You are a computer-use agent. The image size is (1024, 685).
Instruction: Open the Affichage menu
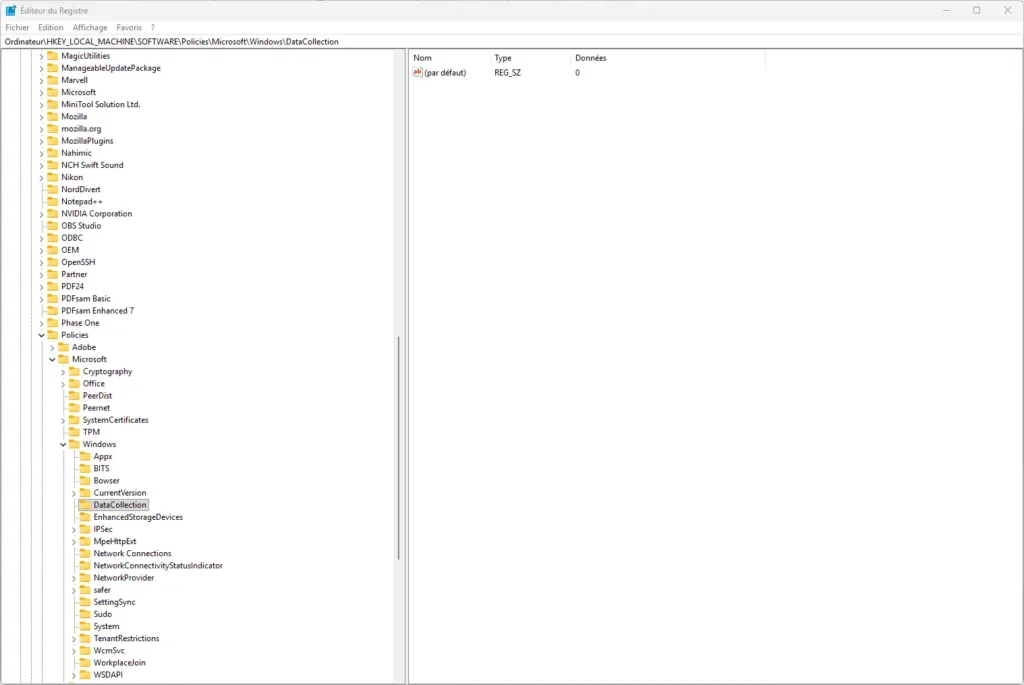90,27
